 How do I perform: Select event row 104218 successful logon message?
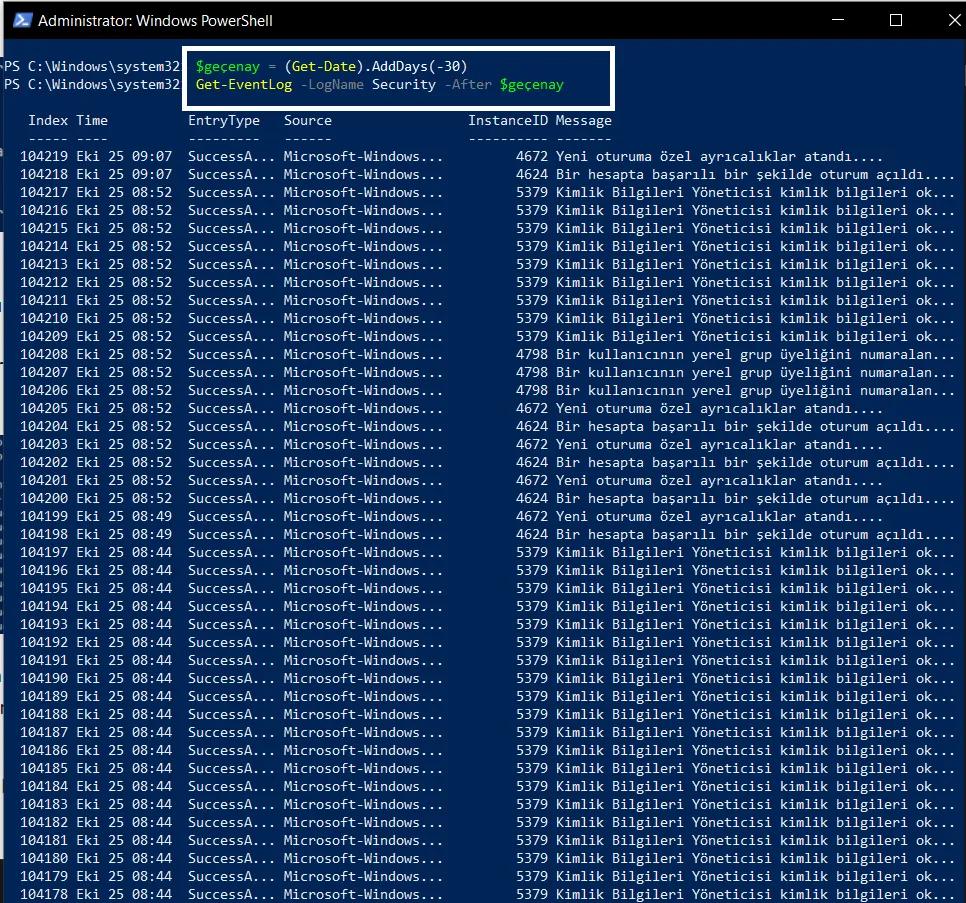coord(755,175)
